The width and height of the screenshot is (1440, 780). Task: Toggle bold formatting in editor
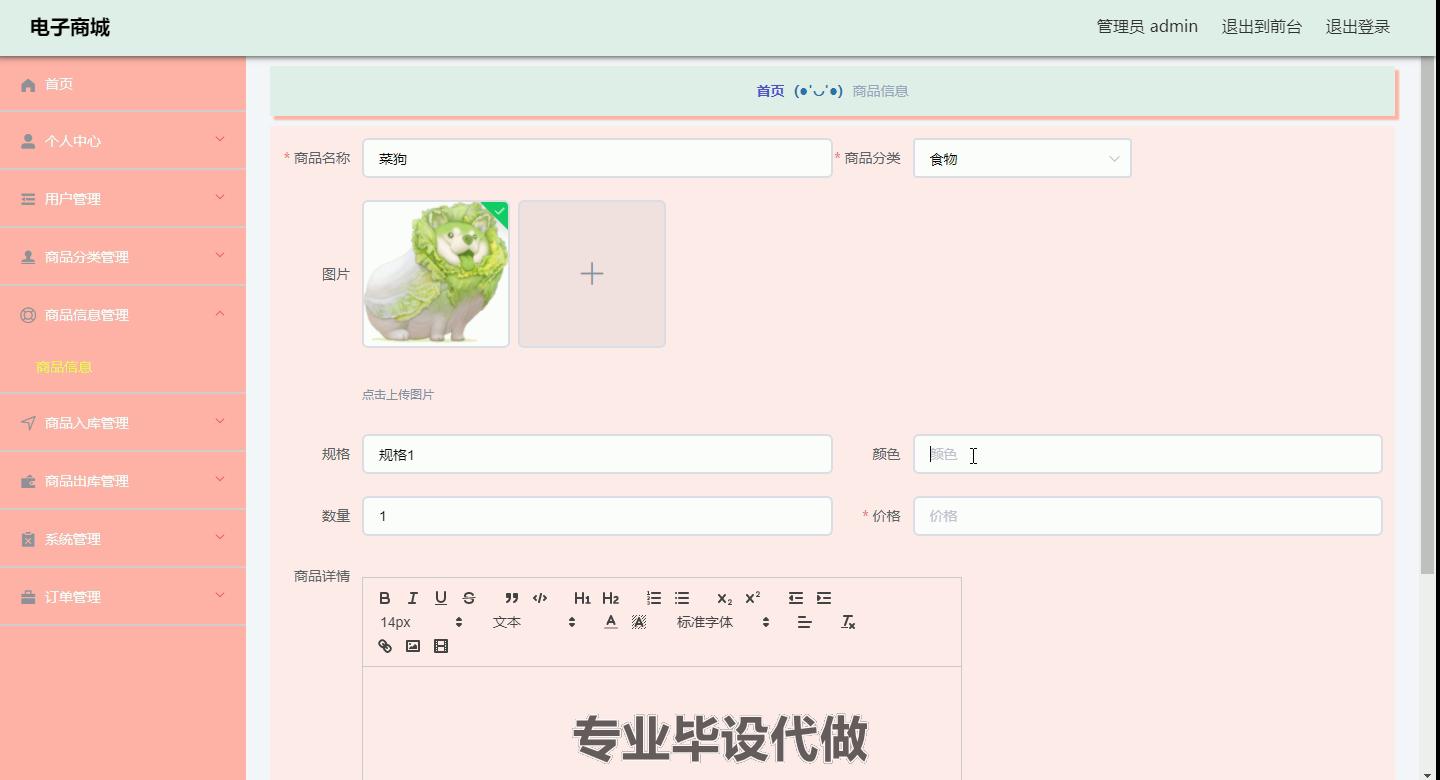[x=385, y=598]
